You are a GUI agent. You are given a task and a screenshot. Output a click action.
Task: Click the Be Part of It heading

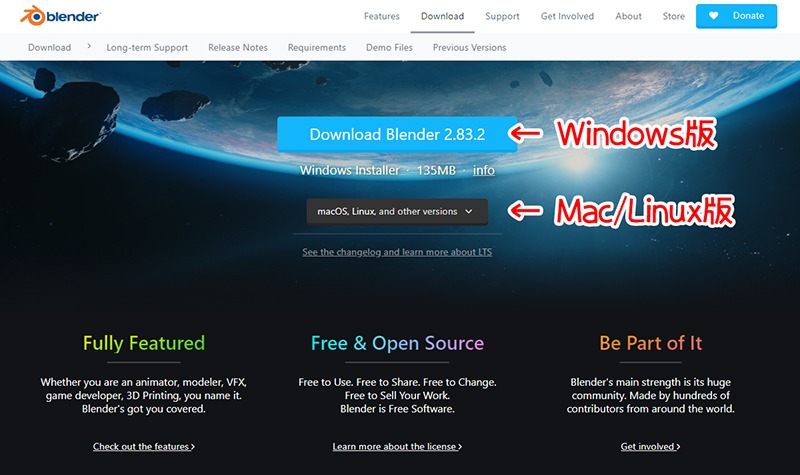651,343
